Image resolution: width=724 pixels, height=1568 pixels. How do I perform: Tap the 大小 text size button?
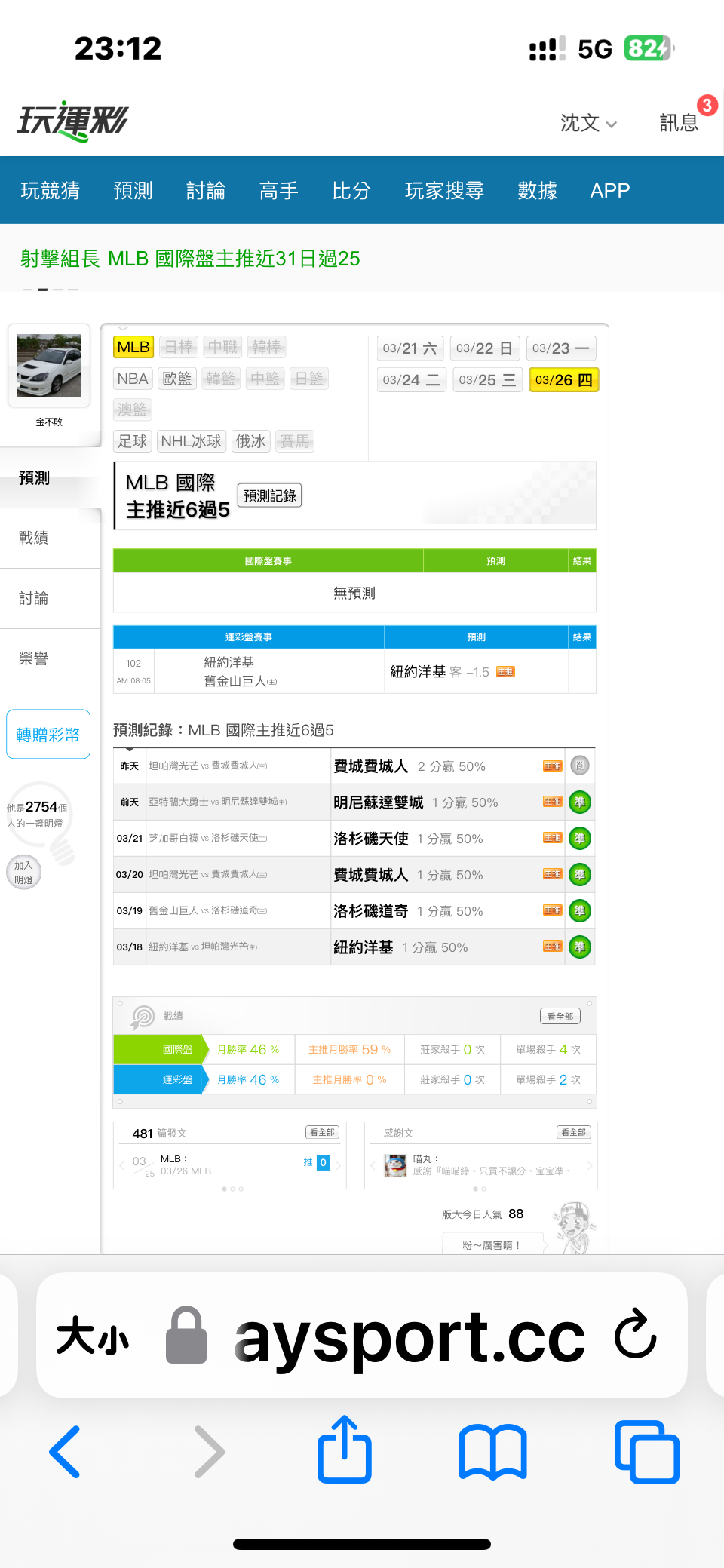pyautogui.click(x=92, y=1336)
